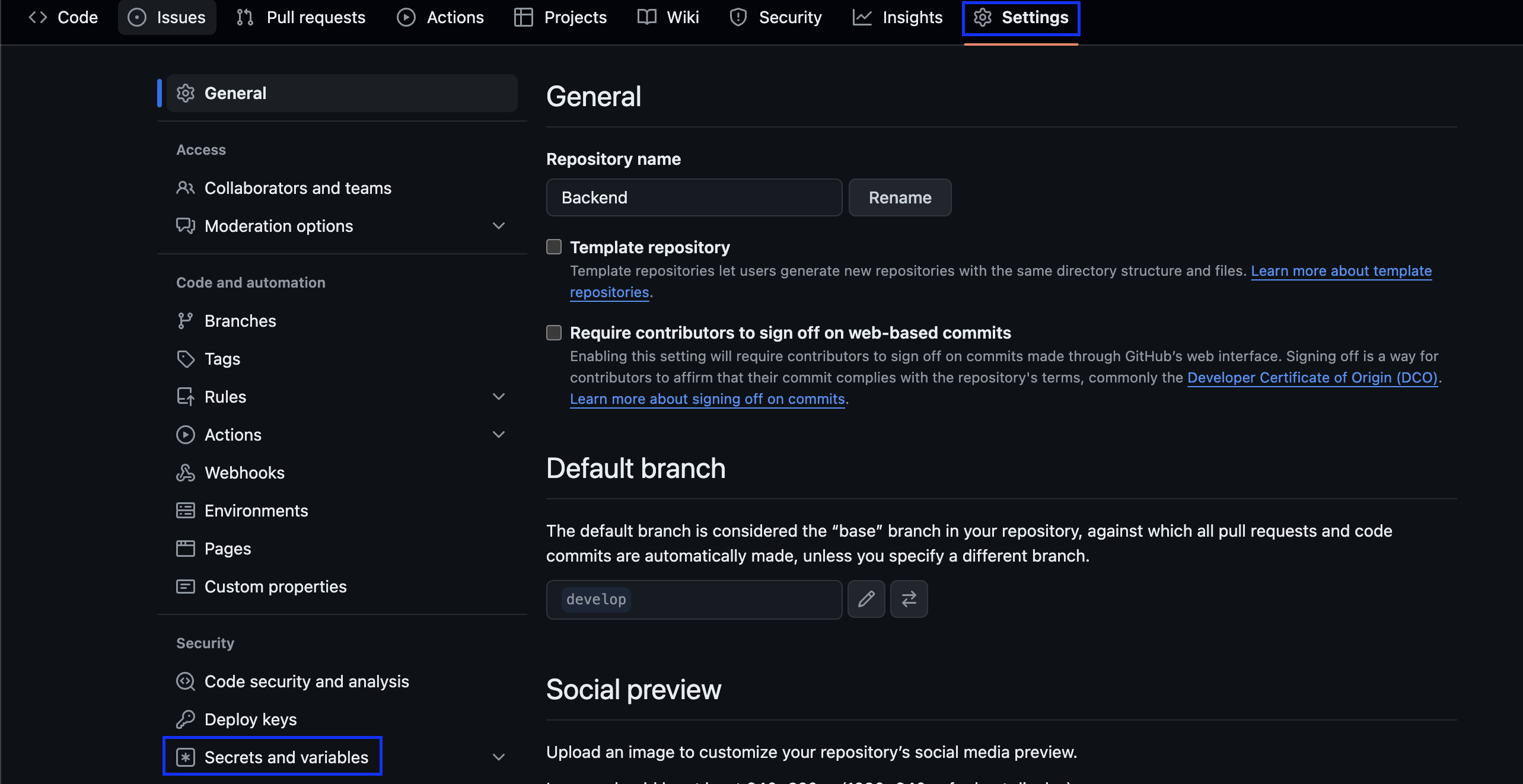Screen dimensions: 1523x784
Task: Open the Code tab
Action: 63,17
